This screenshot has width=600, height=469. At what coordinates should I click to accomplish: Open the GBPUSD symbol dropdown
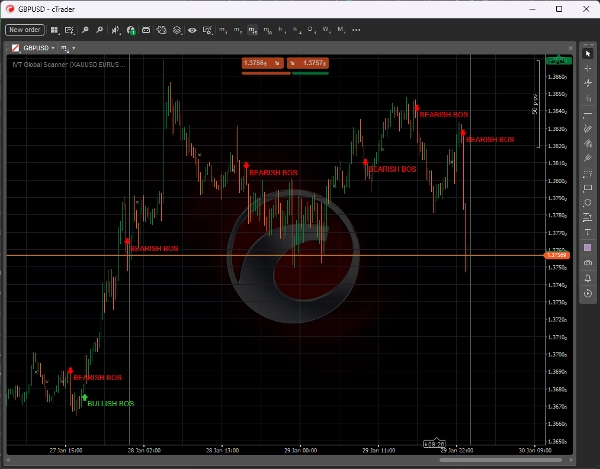[39, 48]
